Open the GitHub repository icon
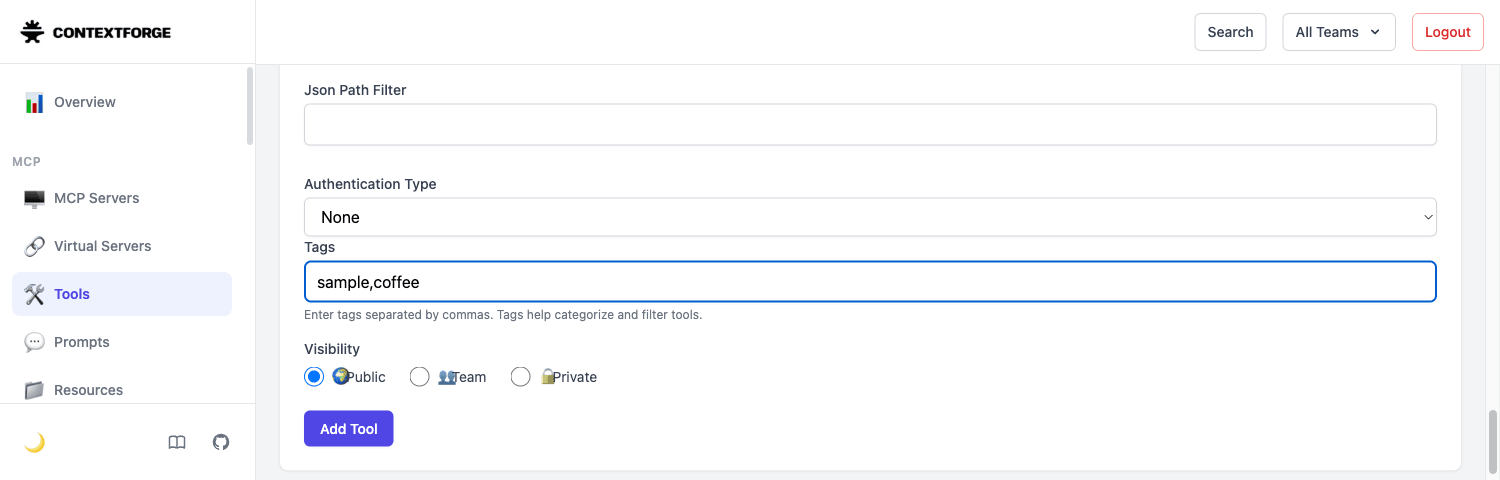The width and height of the screenshot is (1500, 480). [221, 442]
